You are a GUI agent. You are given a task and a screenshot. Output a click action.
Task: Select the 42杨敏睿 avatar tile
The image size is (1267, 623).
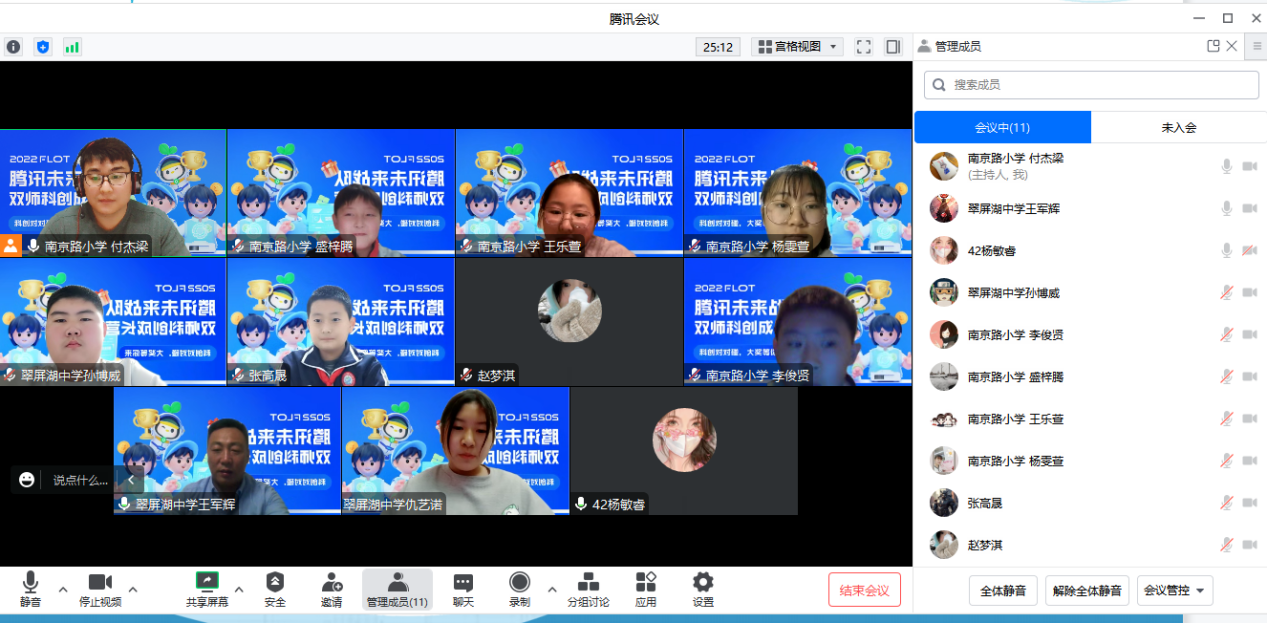pos(684,451)
